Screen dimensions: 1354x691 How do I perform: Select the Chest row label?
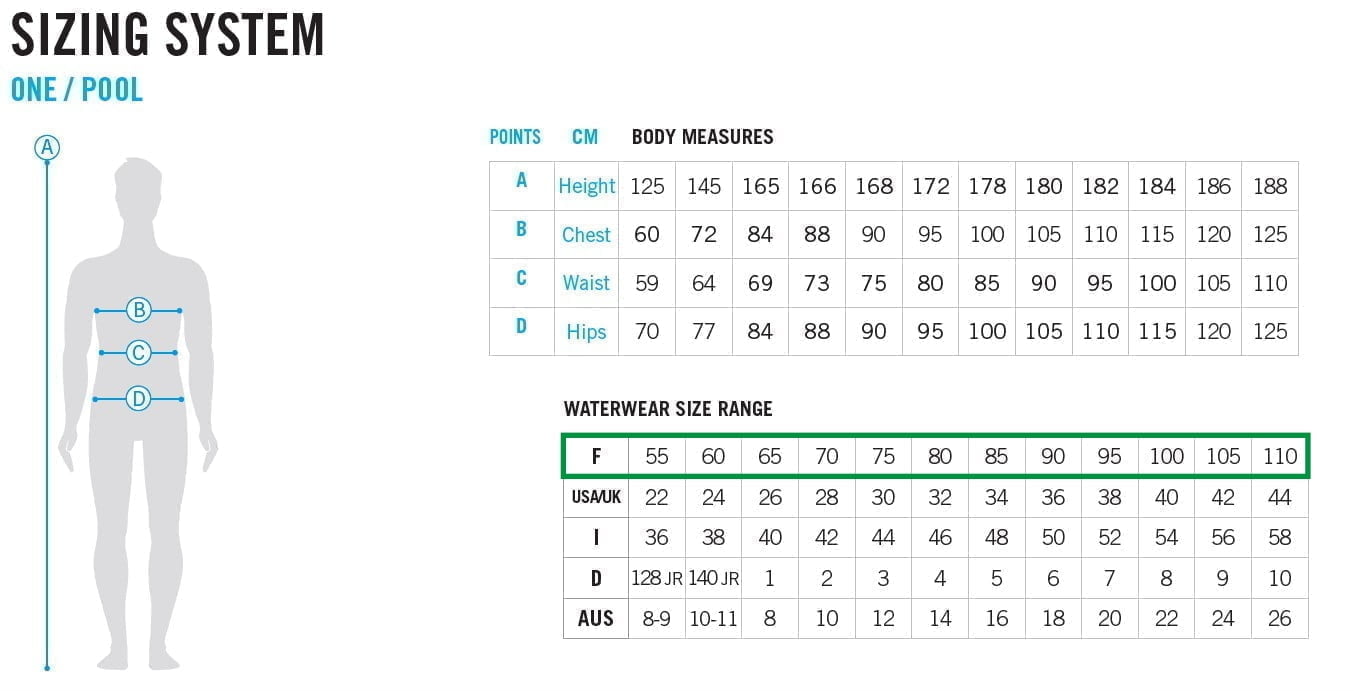[586, 235]
